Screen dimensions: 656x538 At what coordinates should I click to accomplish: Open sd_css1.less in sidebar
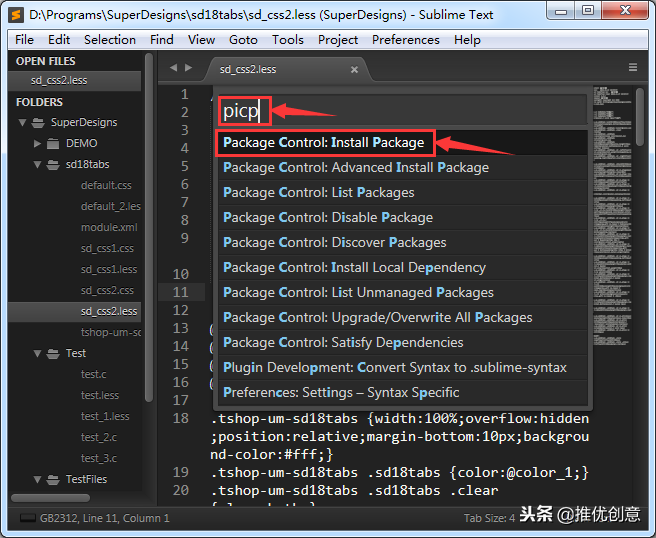click(109, 269)
